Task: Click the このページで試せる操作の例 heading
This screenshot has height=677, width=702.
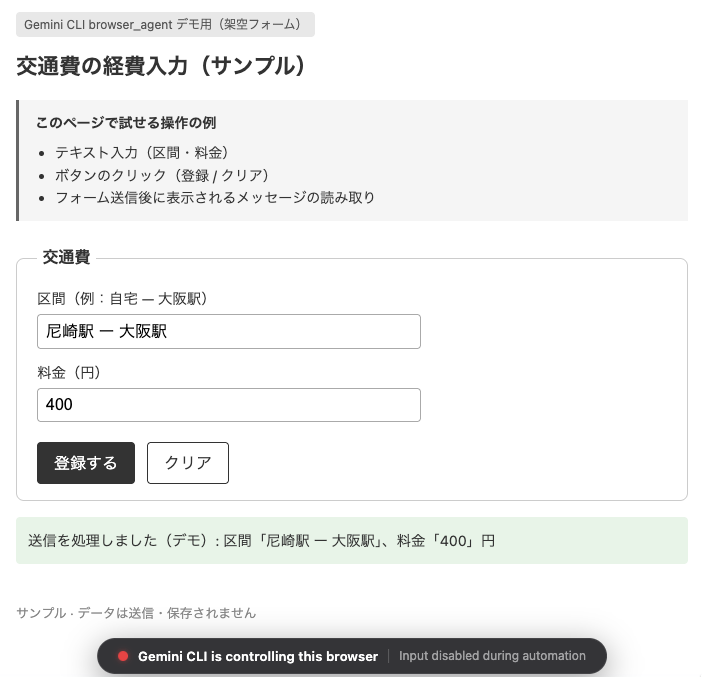Action: [126, 123]
